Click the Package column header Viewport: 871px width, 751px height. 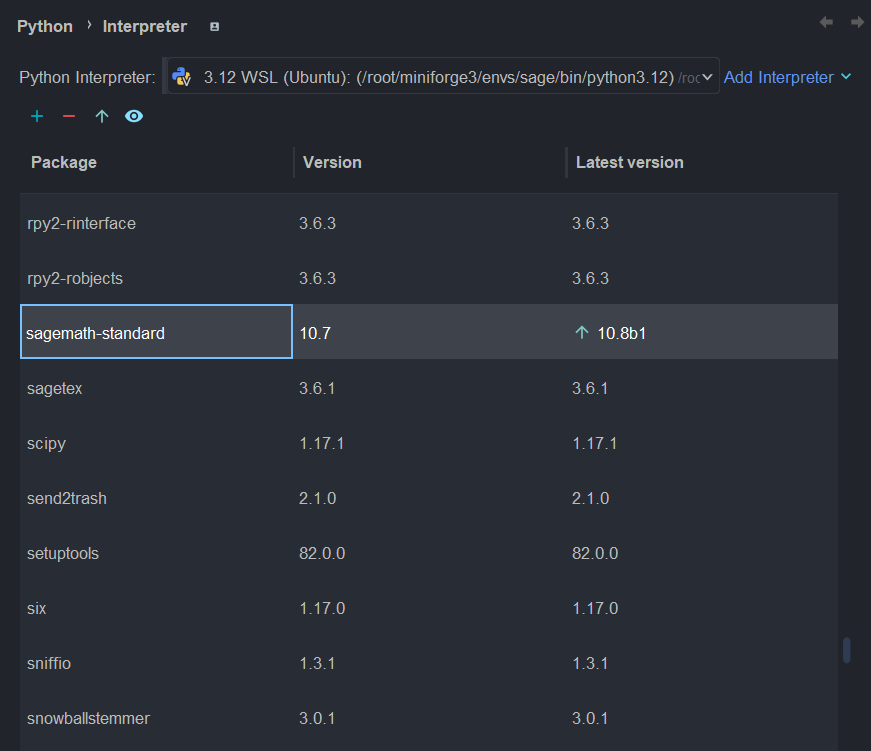tap(64, 162)
